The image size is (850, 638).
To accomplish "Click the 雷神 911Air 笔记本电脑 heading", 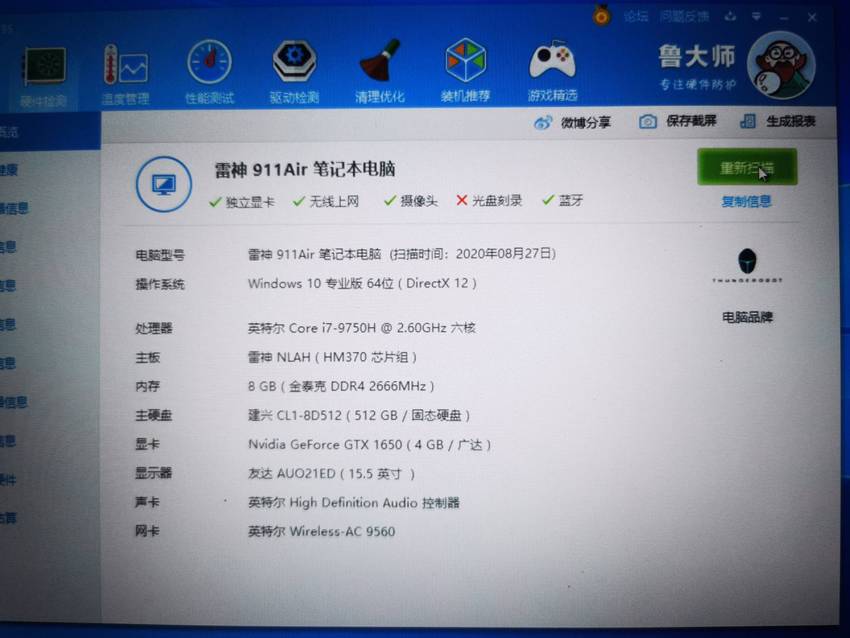I will click(305, 170).
